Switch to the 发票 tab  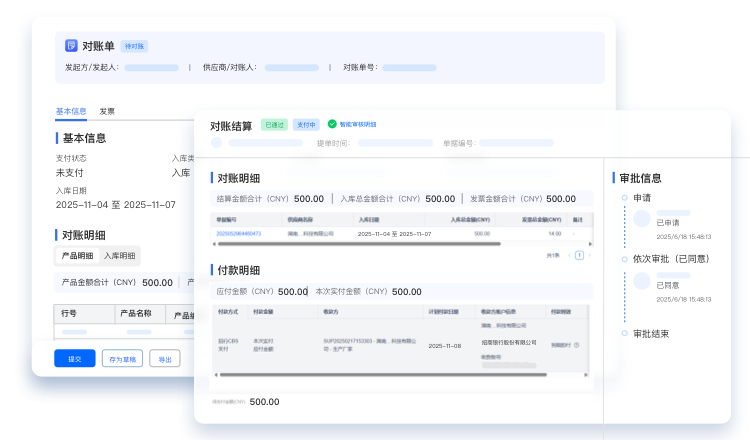107,111
